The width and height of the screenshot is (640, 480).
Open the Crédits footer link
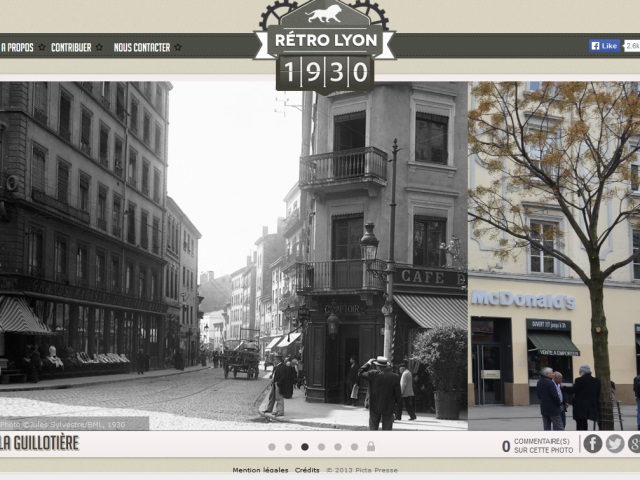pyautogui.click(x=307, y=470)
